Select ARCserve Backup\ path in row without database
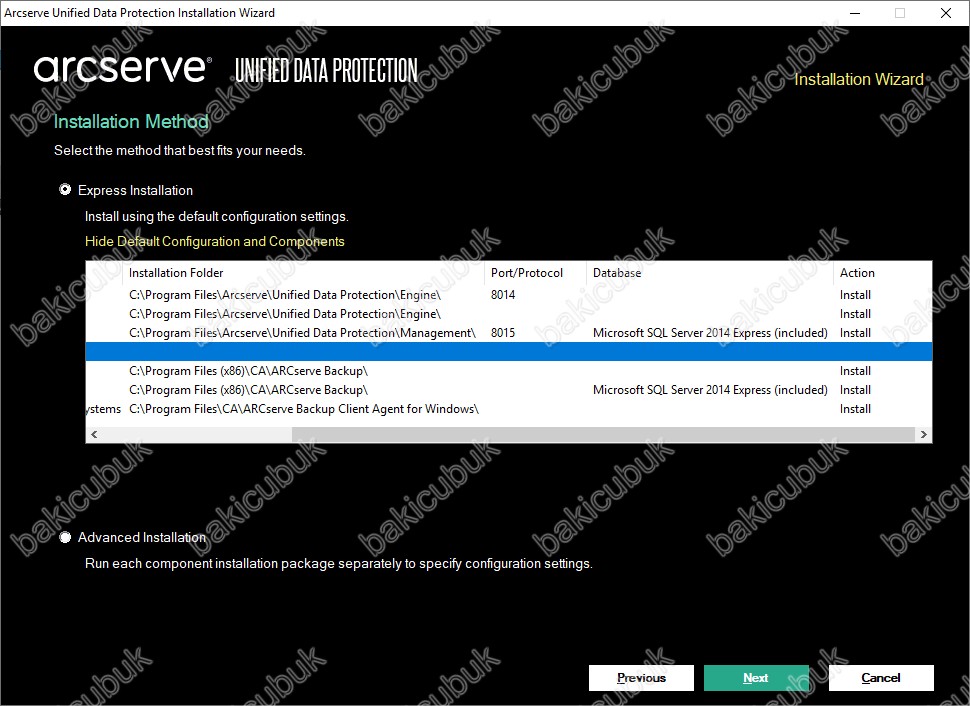The width and height of the screenshot is (970, 706). [249, 371]
